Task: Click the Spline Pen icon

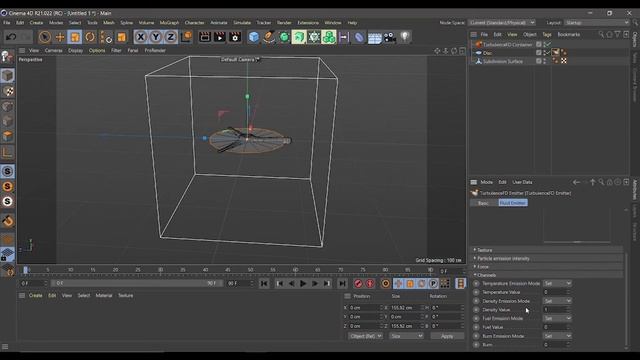Action: (269, 37)
